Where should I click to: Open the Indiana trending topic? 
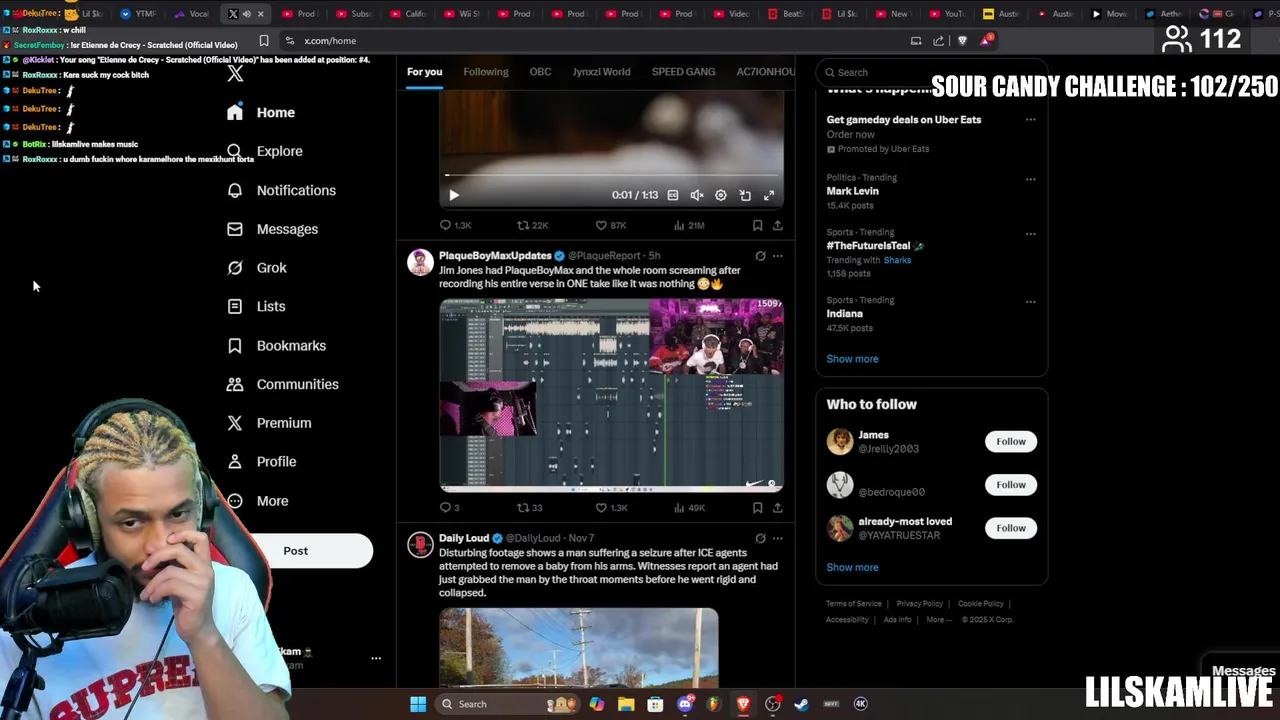[x=844, y=314]
